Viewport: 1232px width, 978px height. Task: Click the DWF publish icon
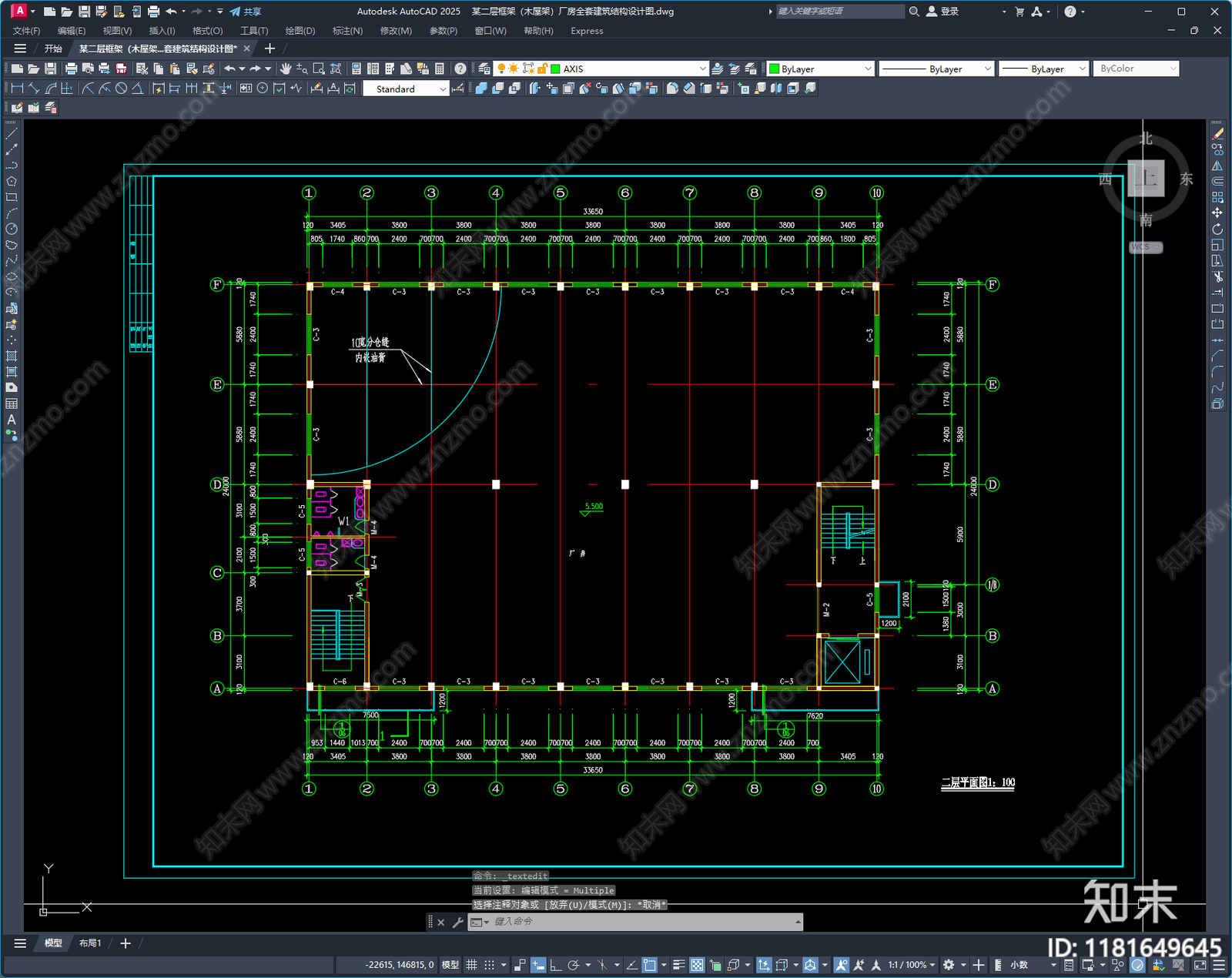point(121,69)
